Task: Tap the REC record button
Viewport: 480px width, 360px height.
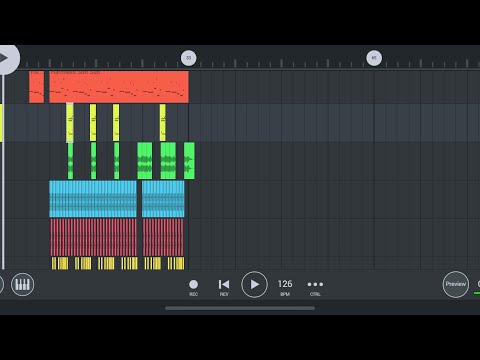Action: 193,287
